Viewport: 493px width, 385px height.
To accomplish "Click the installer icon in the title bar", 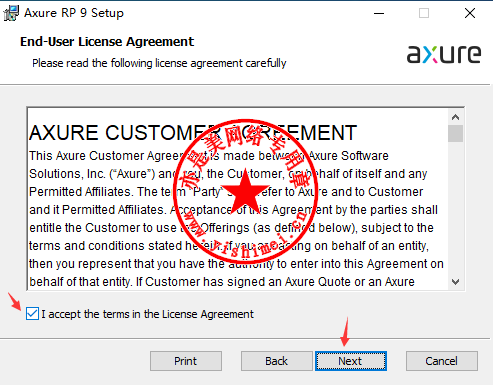I will 11,13.
